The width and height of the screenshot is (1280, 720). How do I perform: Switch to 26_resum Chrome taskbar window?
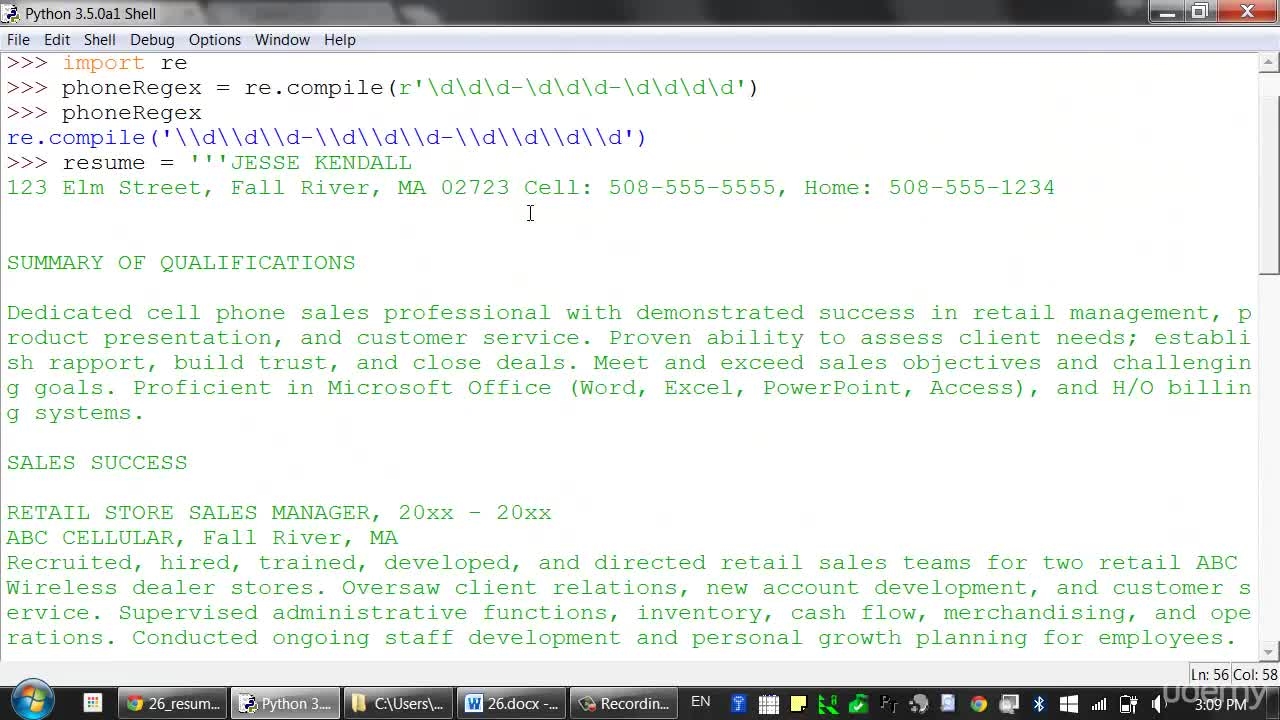pos(173,704)
